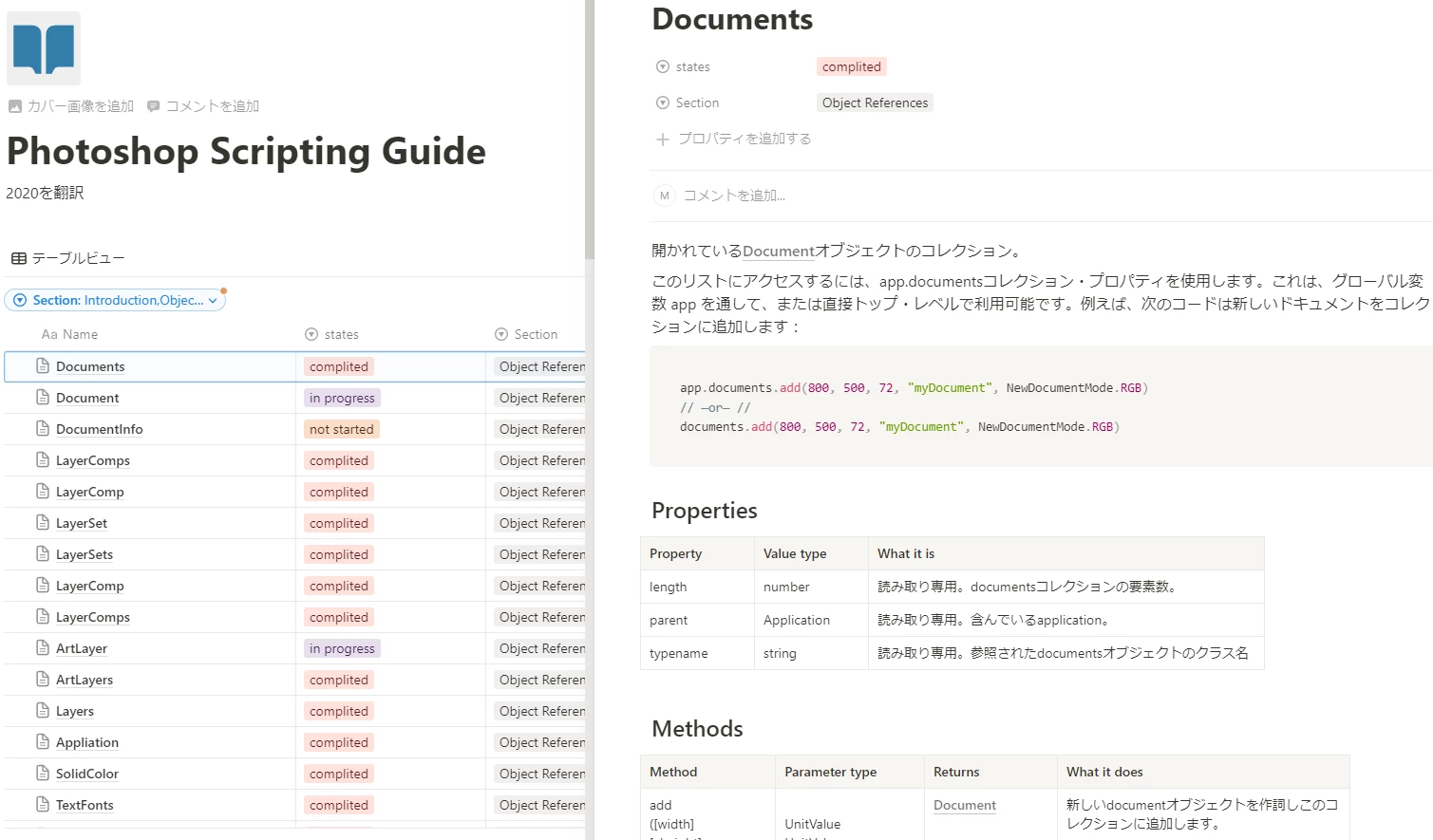Click the カバー画像を追加 button
Image resolution: width=1433 pixels, height=840 pixels.
71,106
